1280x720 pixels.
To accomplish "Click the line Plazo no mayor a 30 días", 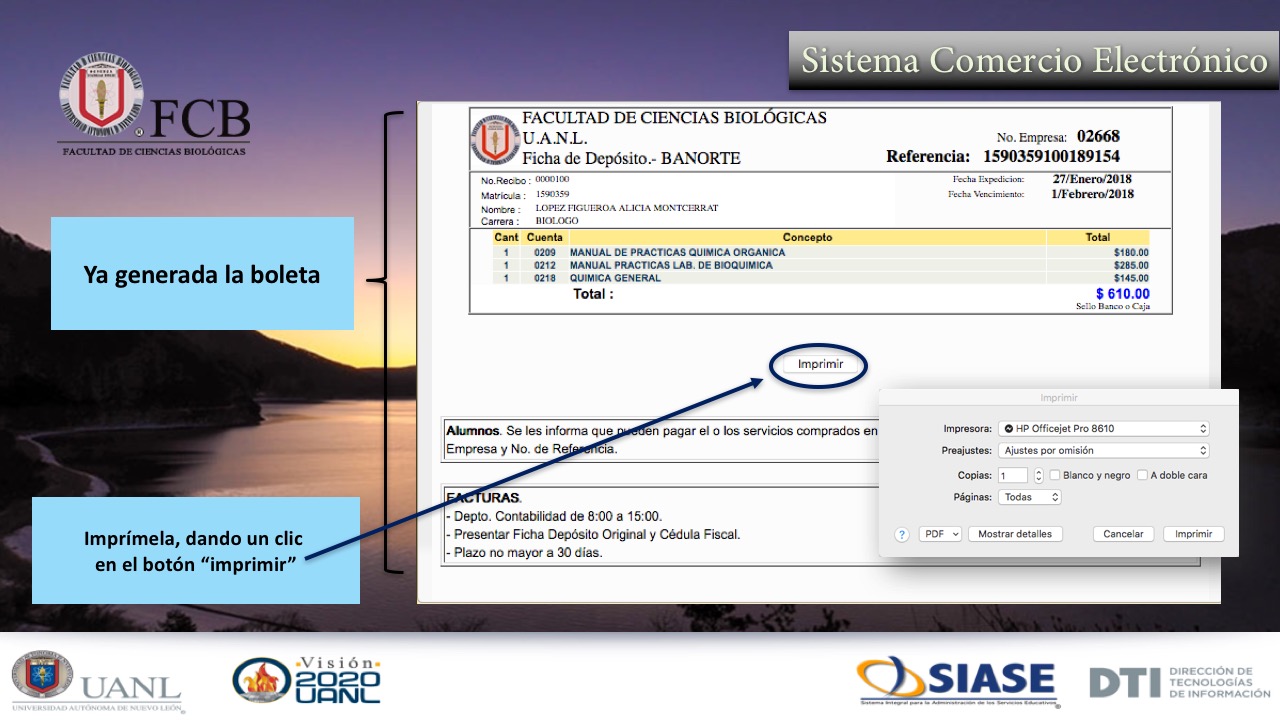I will click(x=524, y=552).
